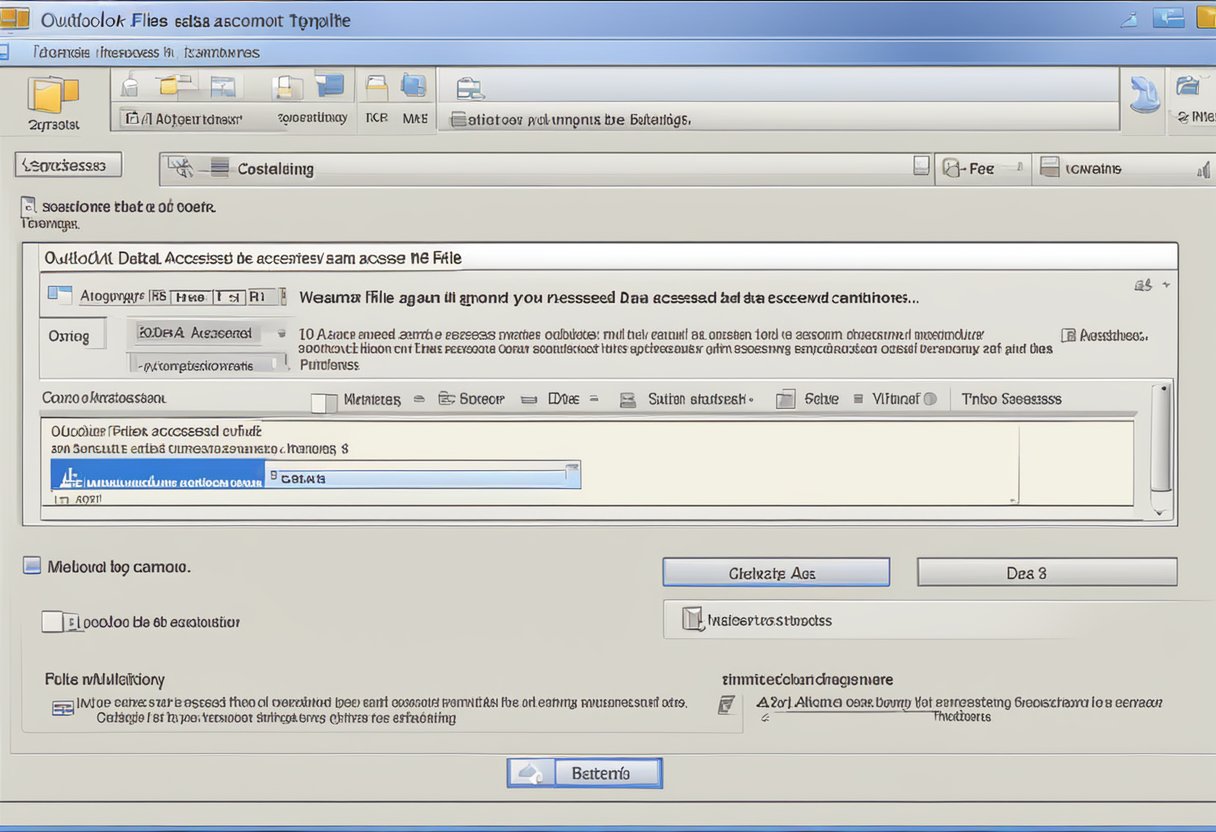This screenshot has height=832, width=1216.
Task: Switch to the 'Tnlso Sascassss' column tab
Action: pyautogui.click(x=1011, y=399)
